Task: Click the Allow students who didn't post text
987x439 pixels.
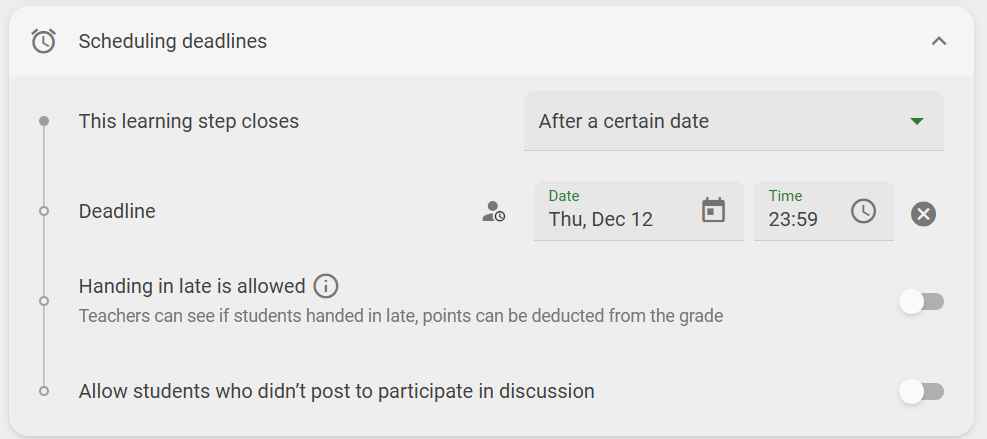Action: pyautogui.click(x=337, y=392)
